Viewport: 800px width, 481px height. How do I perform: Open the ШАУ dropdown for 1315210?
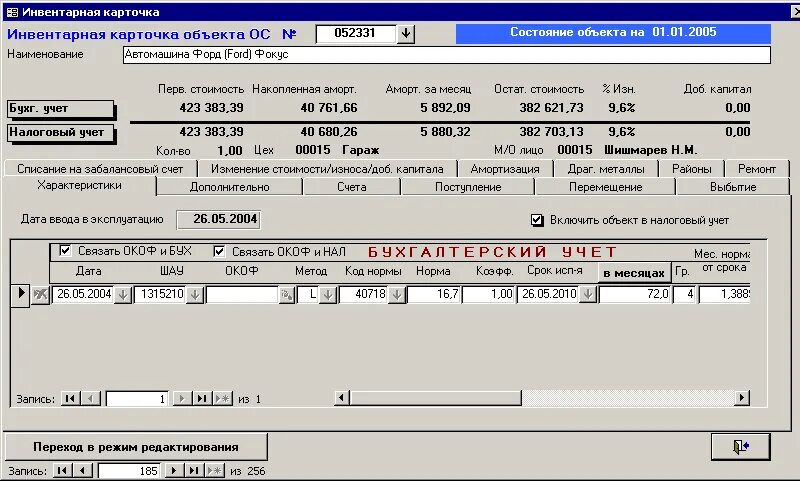coord(194,294)
